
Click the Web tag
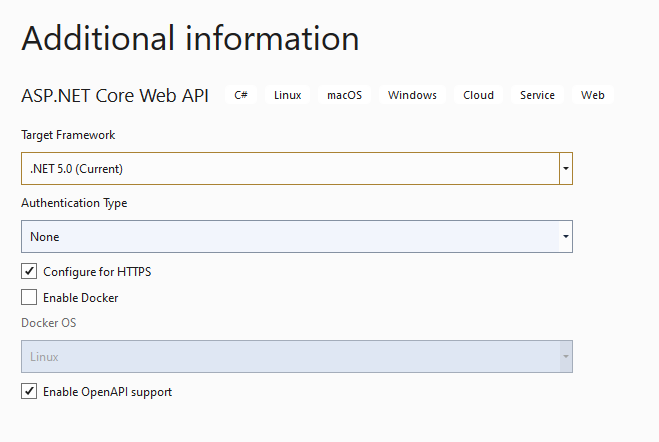coord(593,95)
